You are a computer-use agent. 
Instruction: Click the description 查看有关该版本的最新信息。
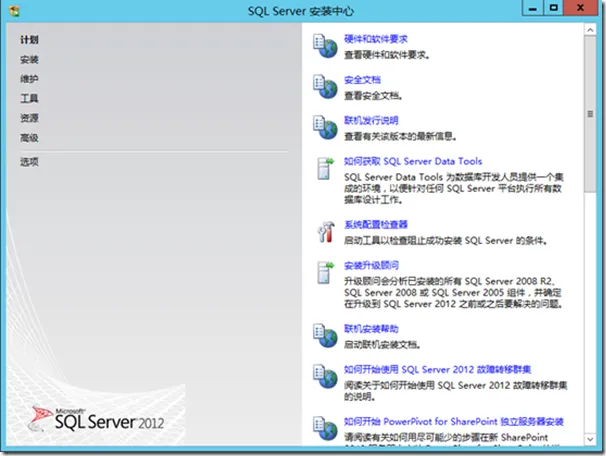point(400,136)
